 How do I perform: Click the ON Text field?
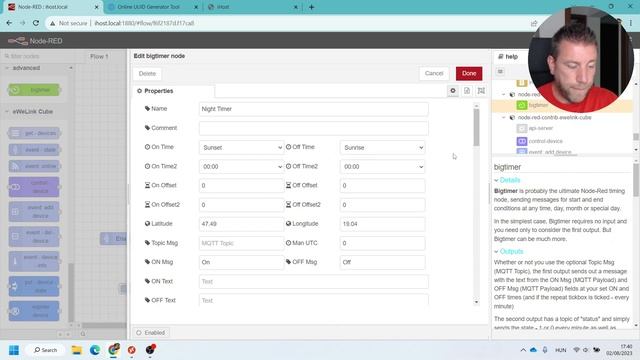[x=313, y=282]
